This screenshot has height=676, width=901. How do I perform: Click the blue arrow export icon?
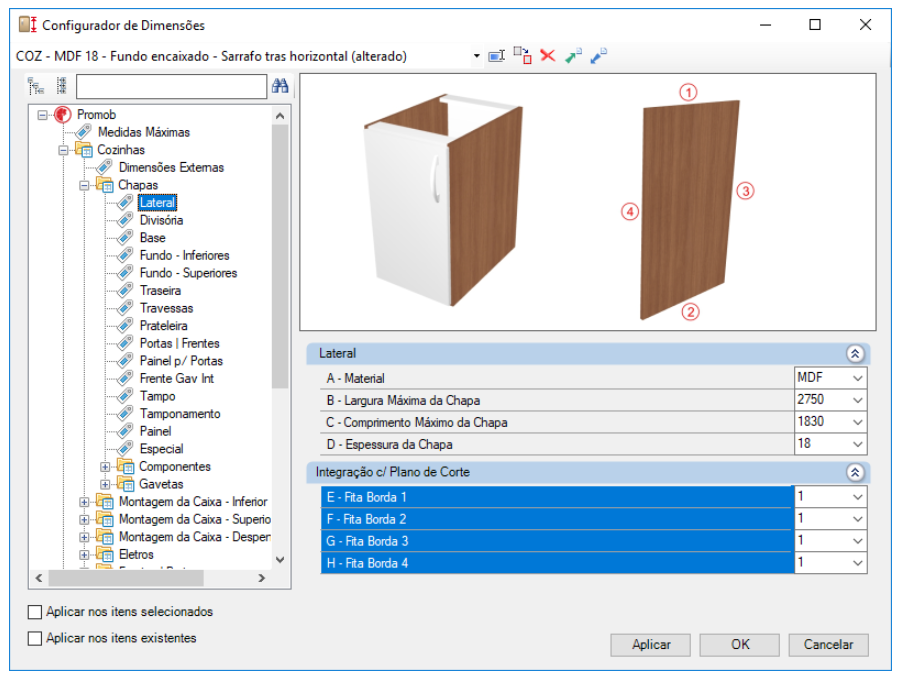click(598, 56)
